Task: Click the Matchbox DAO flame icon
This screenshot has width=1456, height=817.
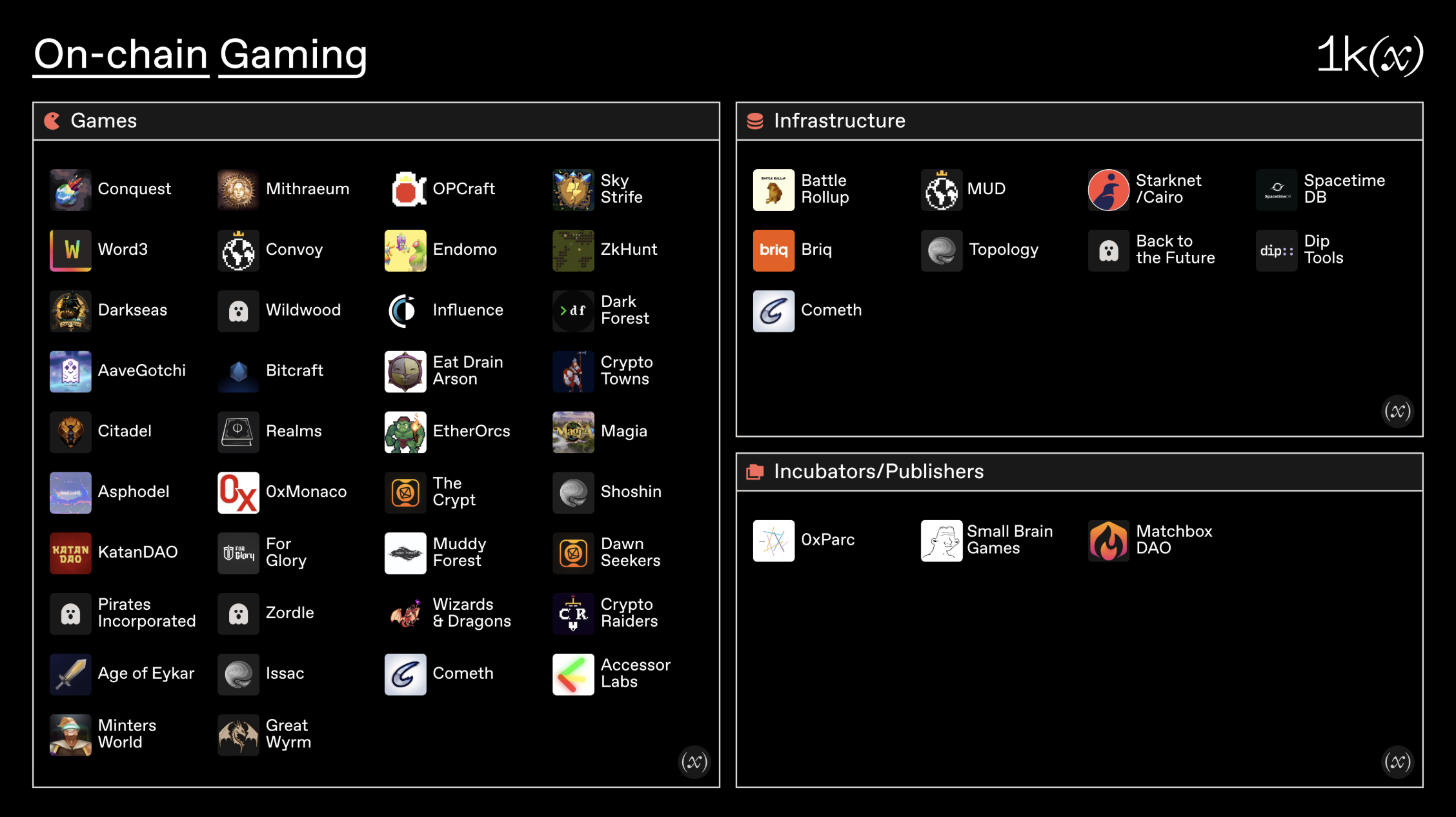Action: click(1108, 540)
